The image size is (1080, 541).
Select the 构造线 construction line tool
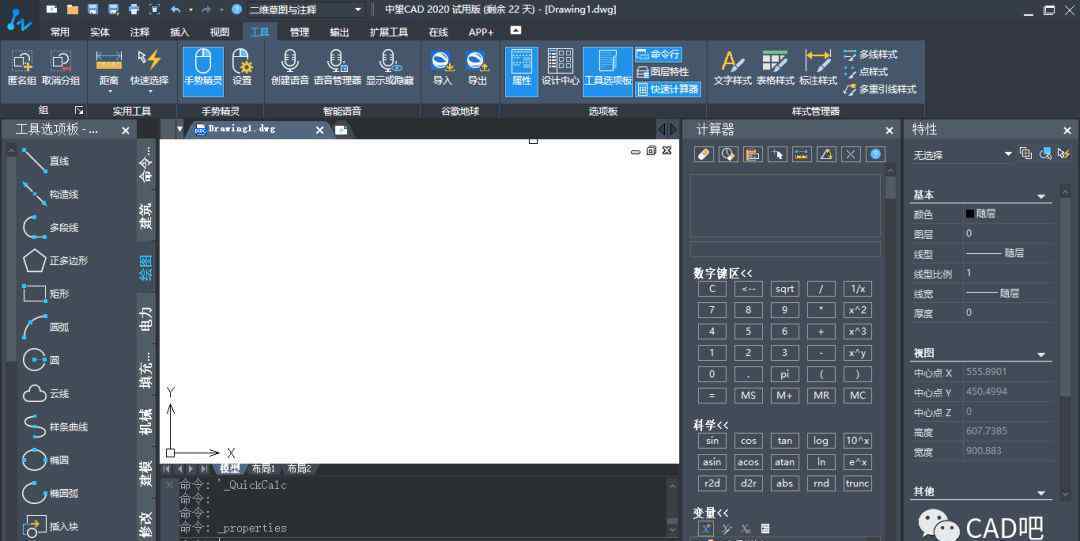50,194
